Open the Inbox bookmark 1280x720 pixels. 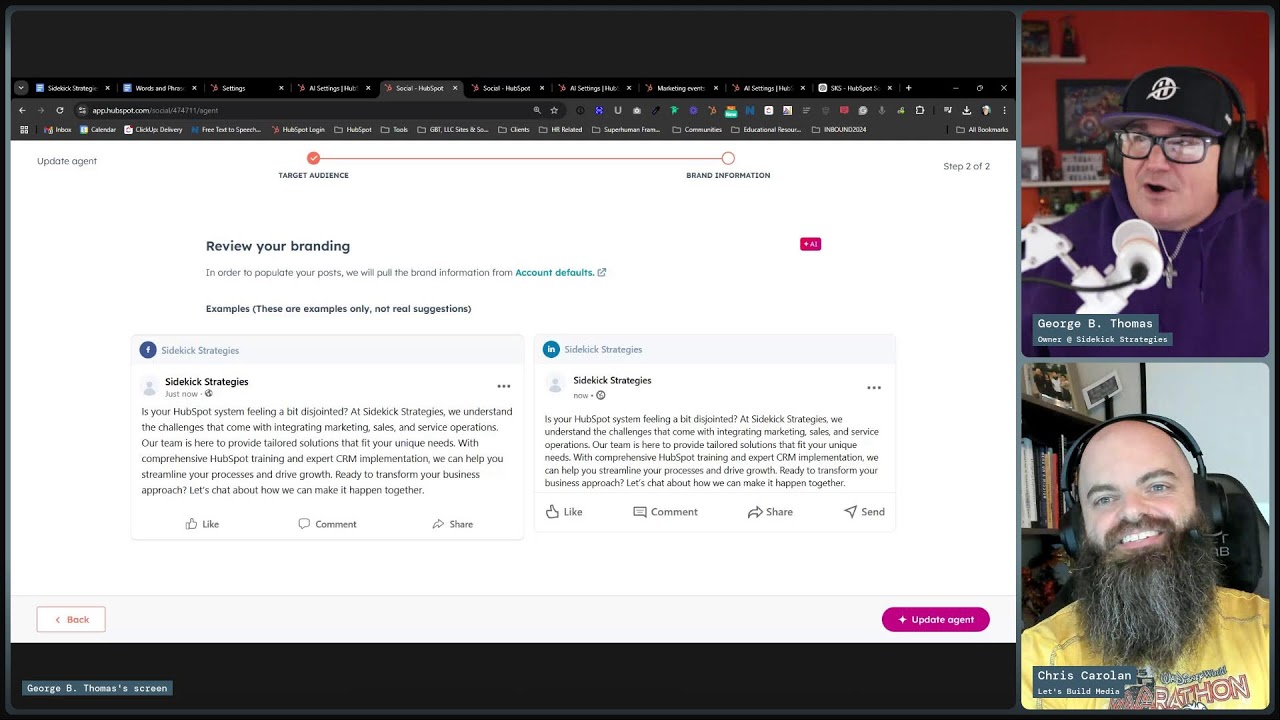(x=58, y=129)
